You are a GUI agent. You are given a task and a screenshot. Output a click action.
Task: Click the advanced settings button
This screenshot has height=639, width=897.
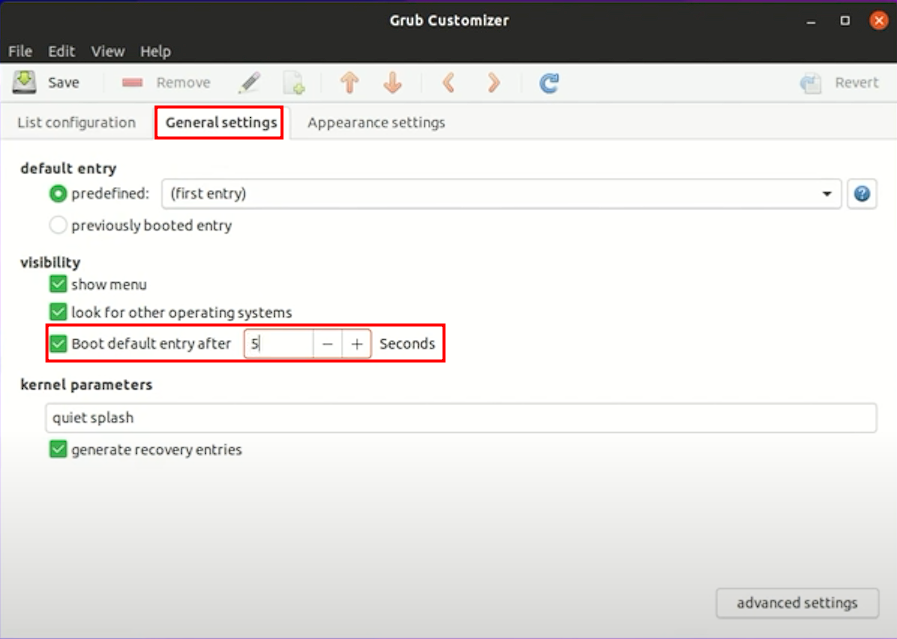[x=797, y=603]
